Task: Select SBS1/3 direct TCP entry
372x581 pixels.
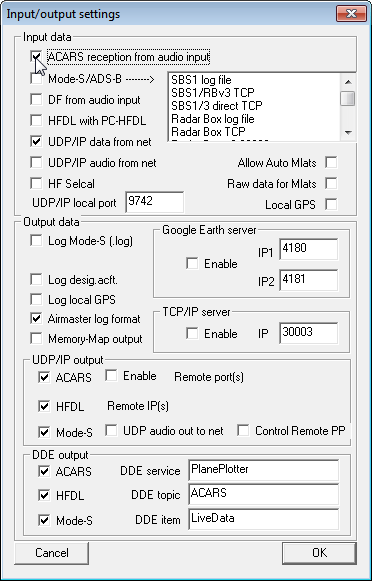Action: 217,106
